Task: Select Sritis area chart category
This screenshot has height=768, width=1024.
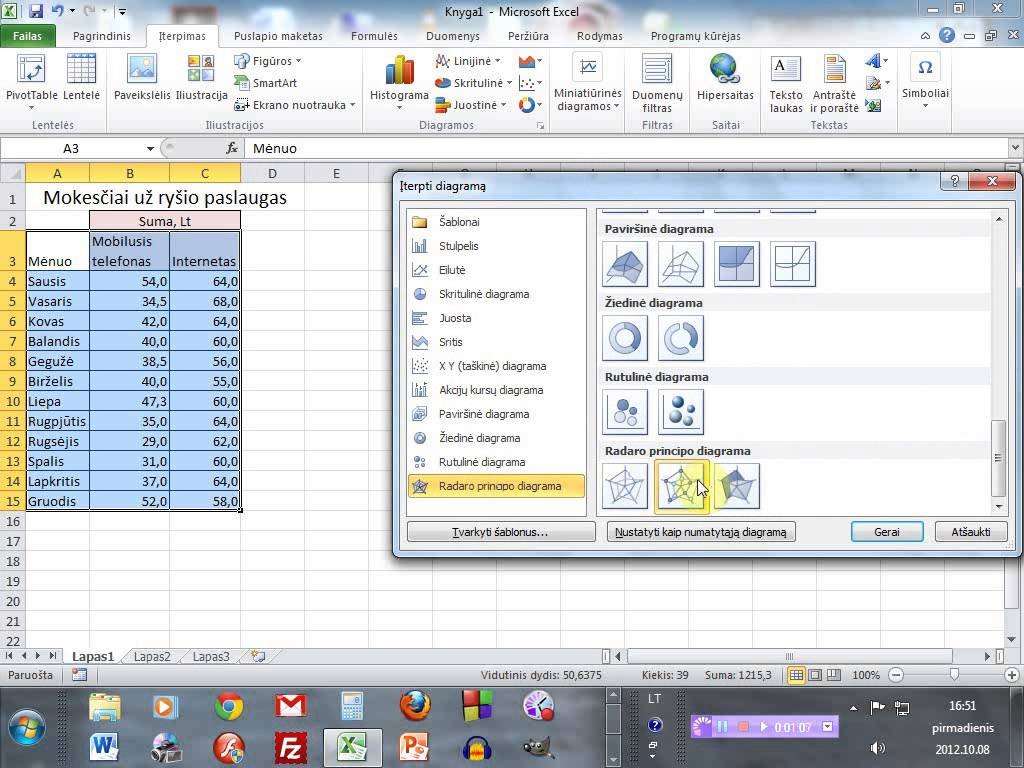Action: (496, 342)
